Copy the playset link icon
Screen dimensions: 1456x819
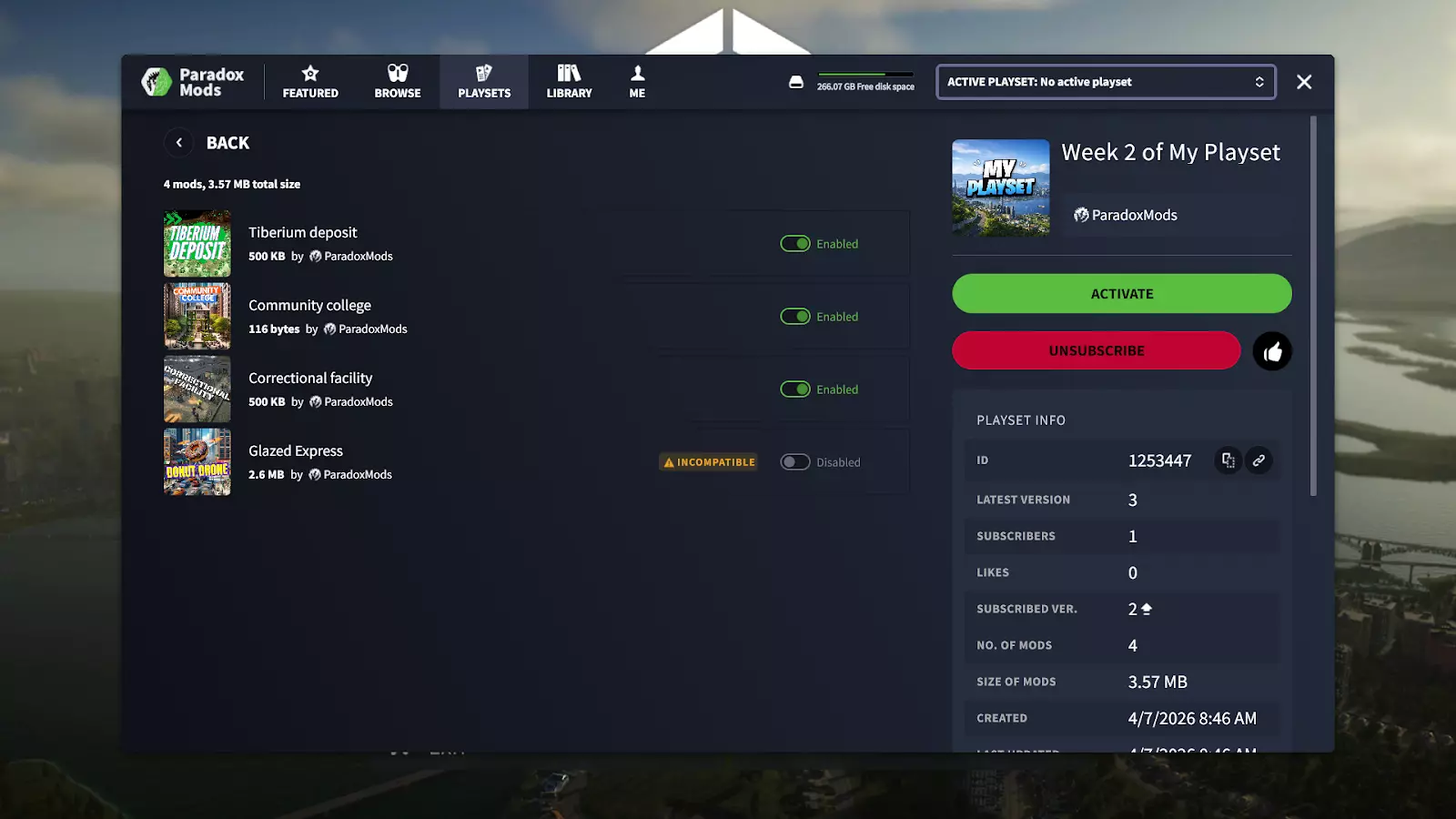[1259, 460]
